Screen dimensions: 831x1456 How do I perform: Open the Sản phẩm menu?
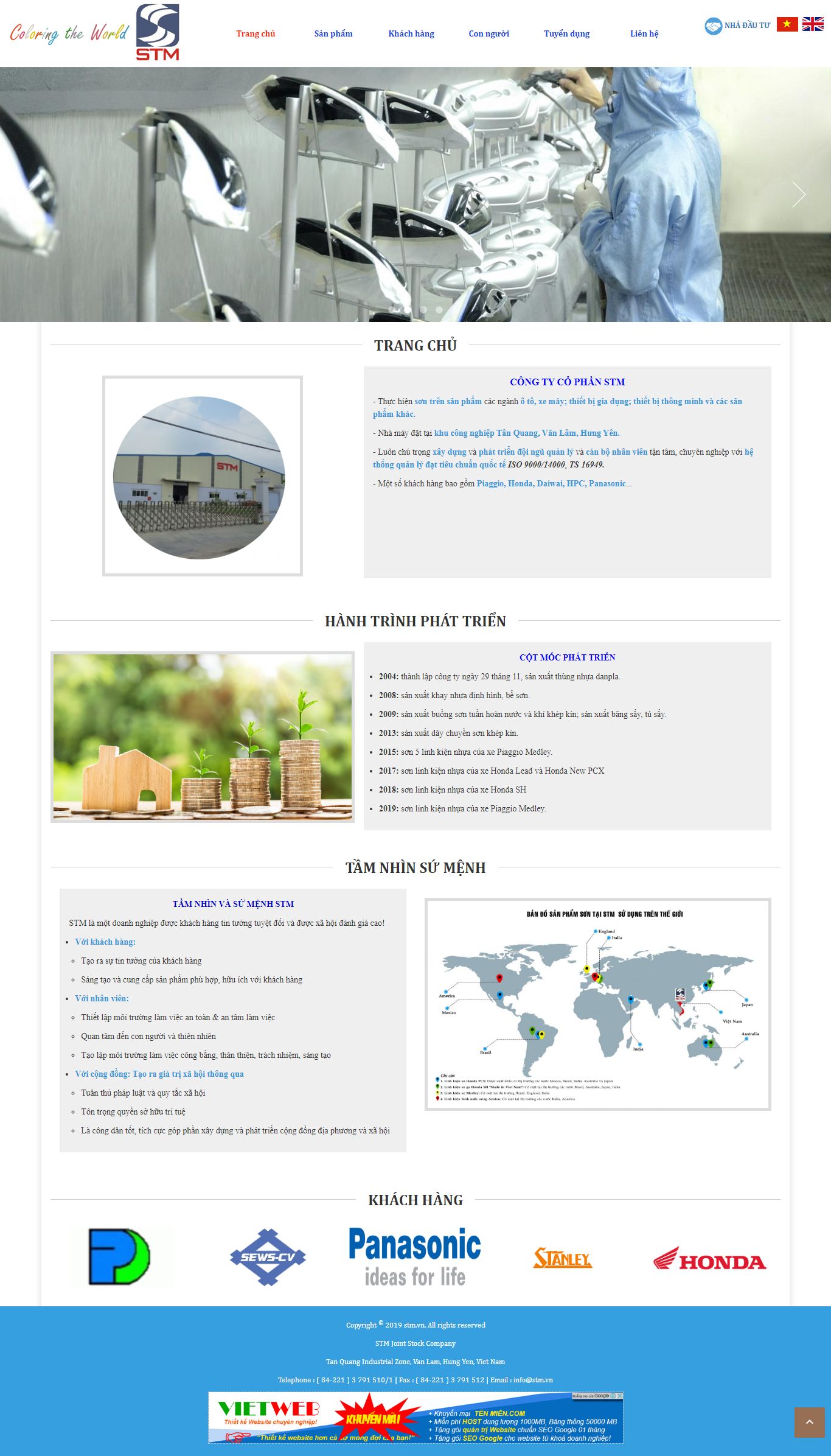333,33
